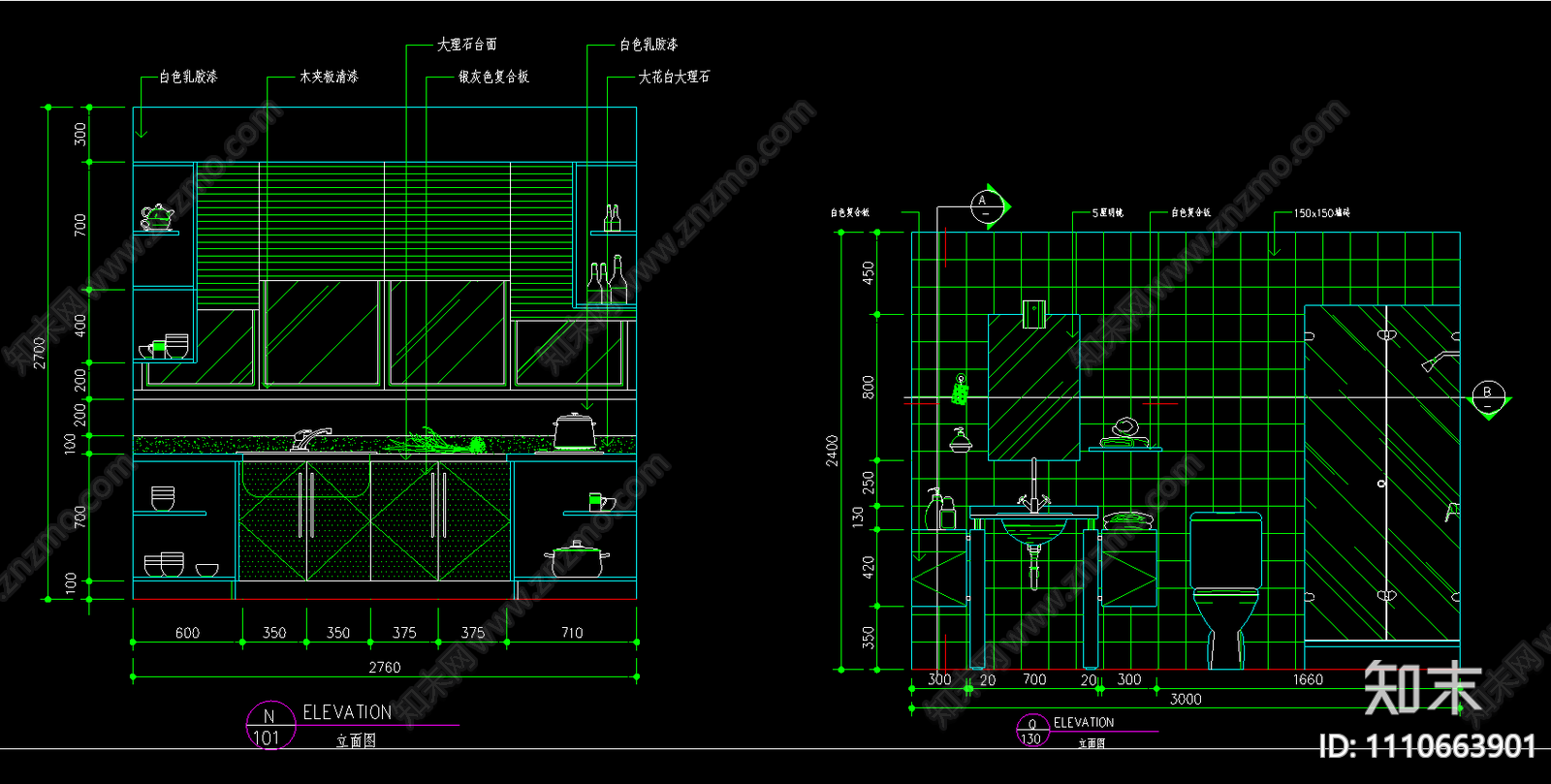Click the 600 width dimension
Viewport: 1551px width, 784px height.
[x=187, y=633]
